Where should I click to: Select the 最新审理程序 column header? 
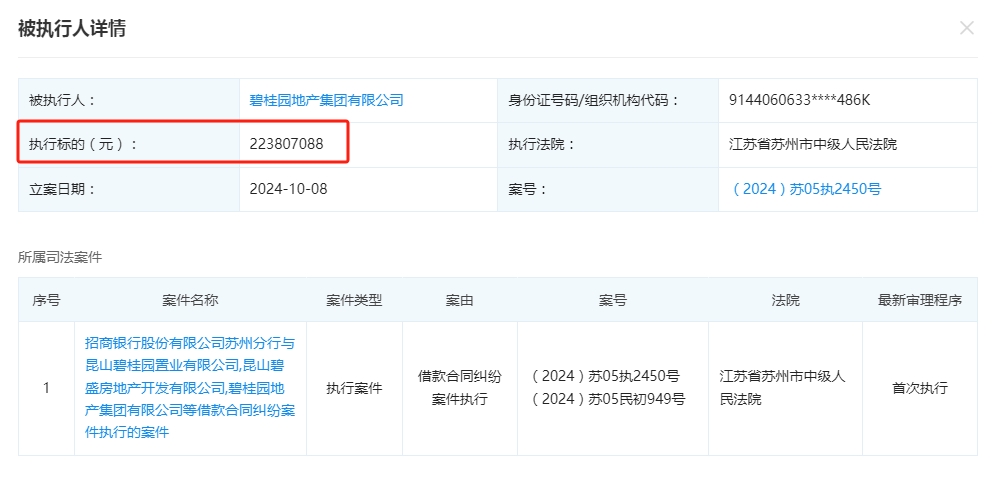point(919,300)
